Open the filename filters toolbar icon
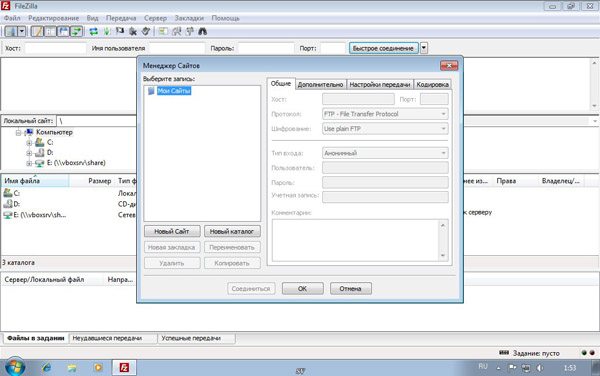 click(163, 31)
